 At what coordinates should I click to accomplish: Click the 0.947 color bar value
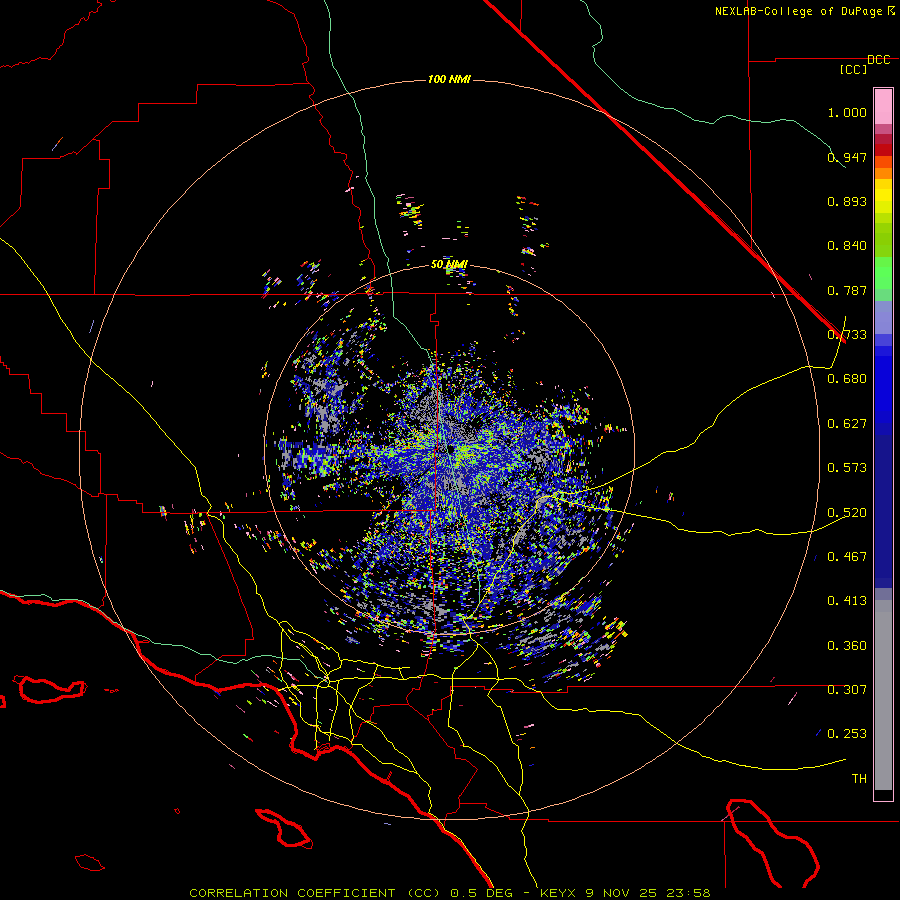coord(847,157)
